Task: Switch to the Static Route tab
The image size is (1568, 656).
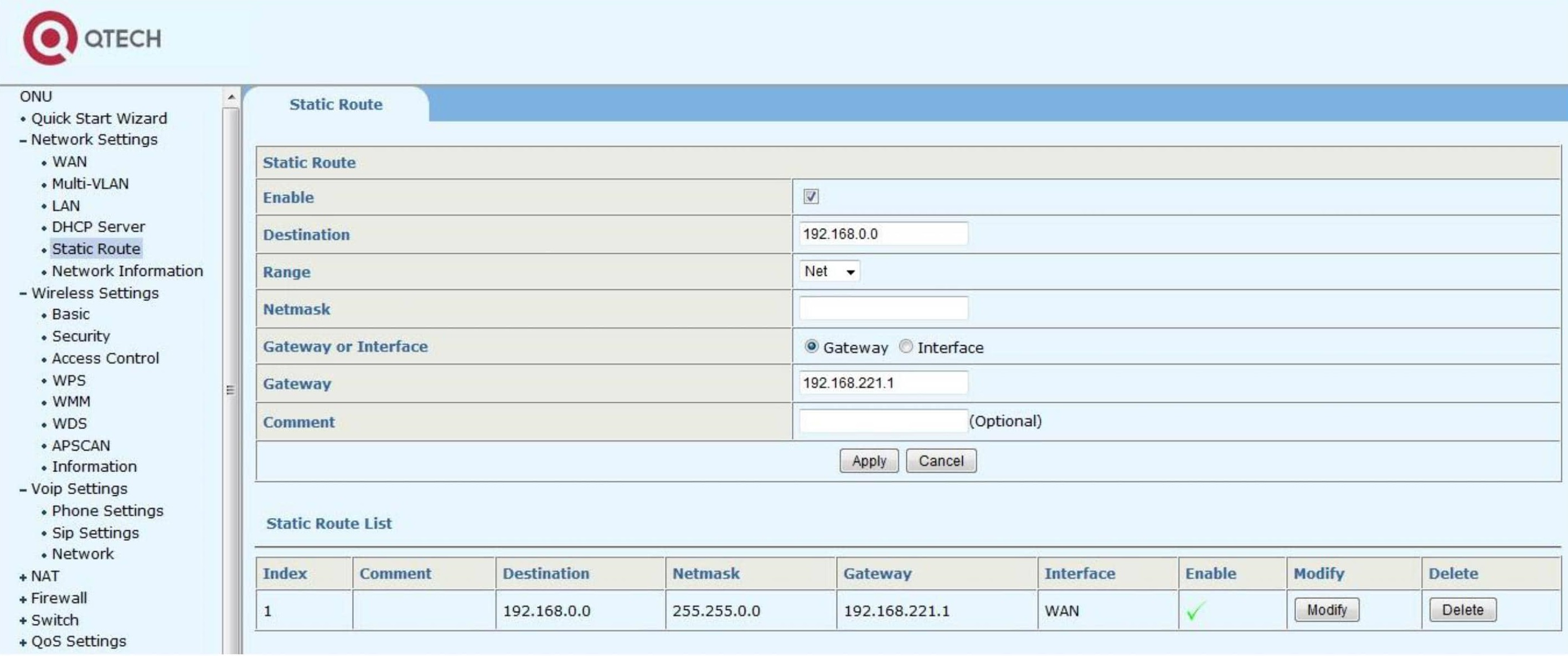Action: tap(336, 104)
